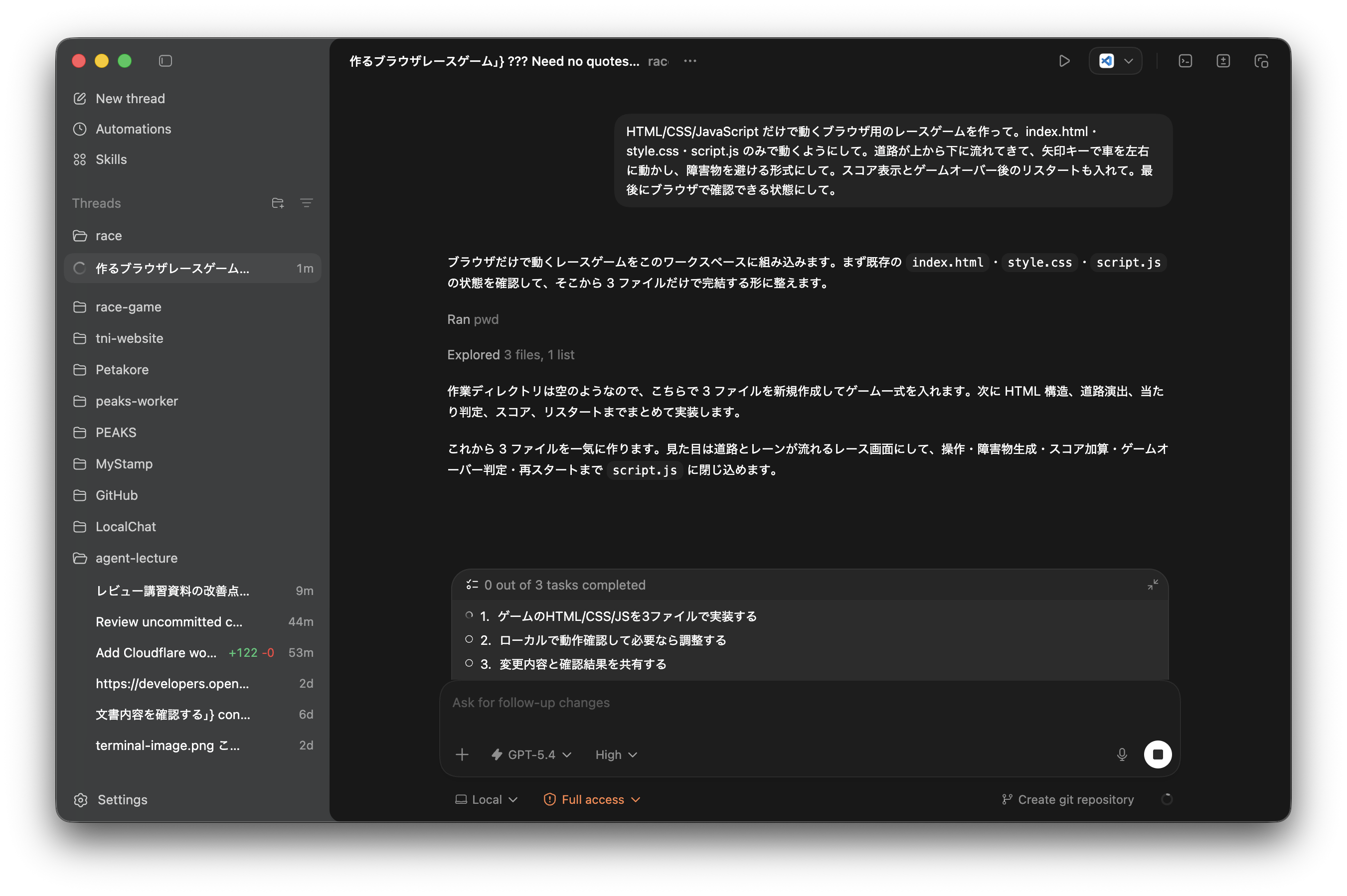Open in VS Code icon button
This screenshot has width=1347, height=896.
point(1106,61)
